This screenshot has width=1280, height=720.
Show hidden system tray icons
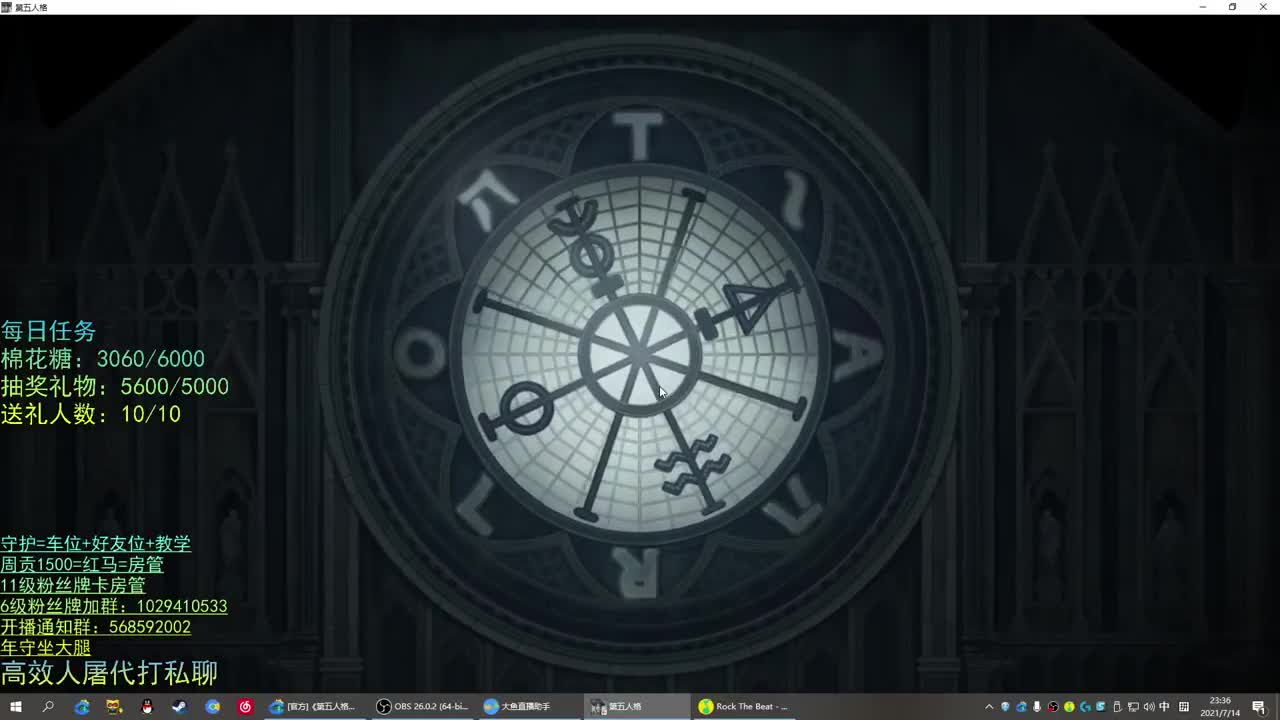(x=989, y=707)
